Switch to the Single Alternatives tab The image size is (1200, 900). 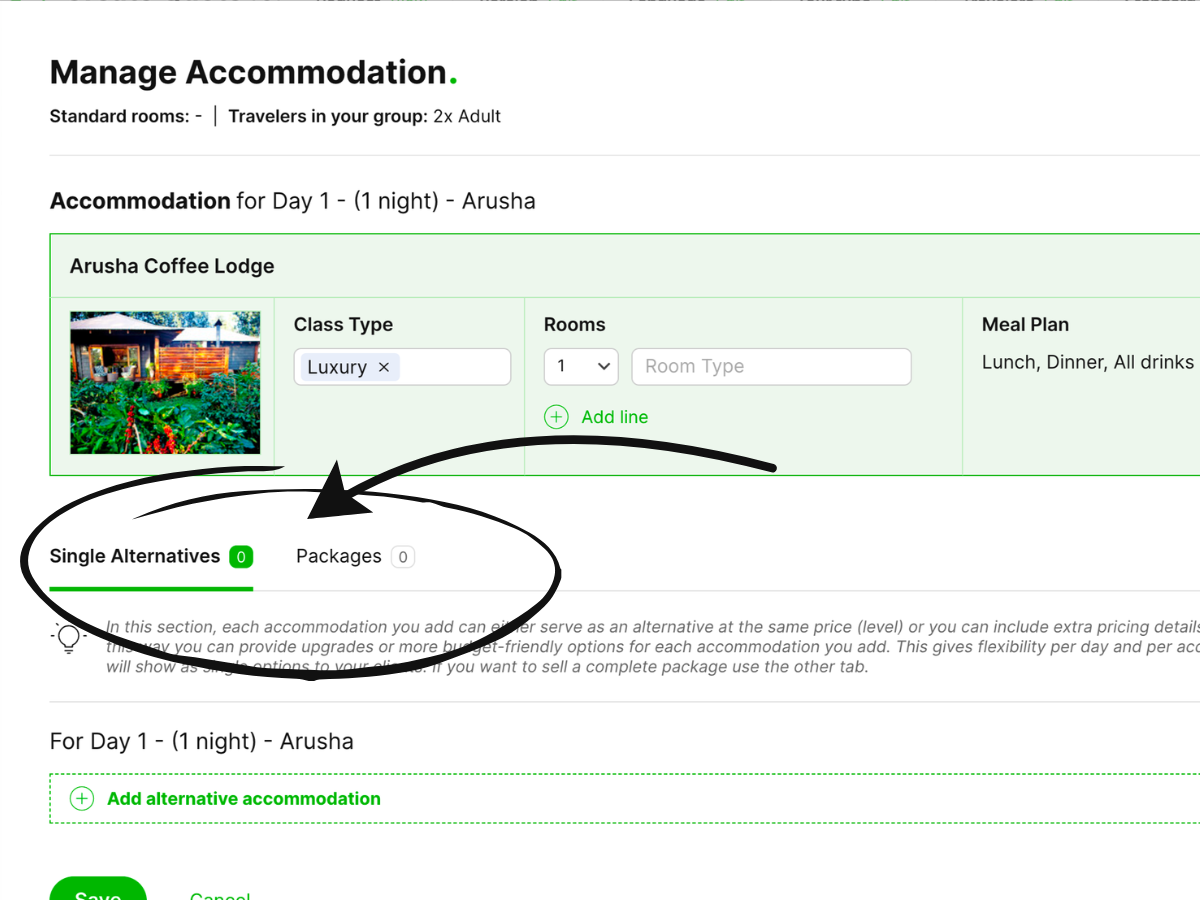(135, 556)
